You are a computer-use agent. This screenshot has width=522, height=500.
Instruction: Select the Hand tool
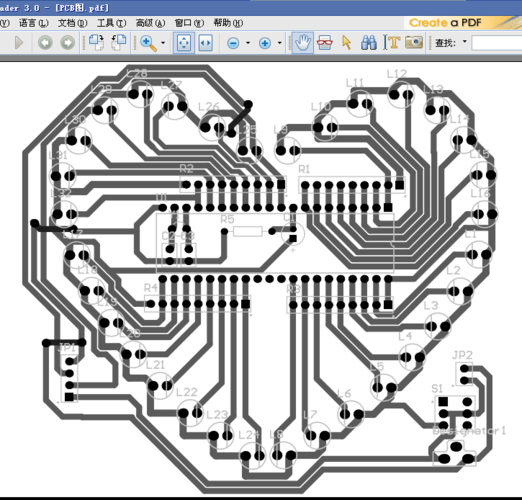[302, 43]
